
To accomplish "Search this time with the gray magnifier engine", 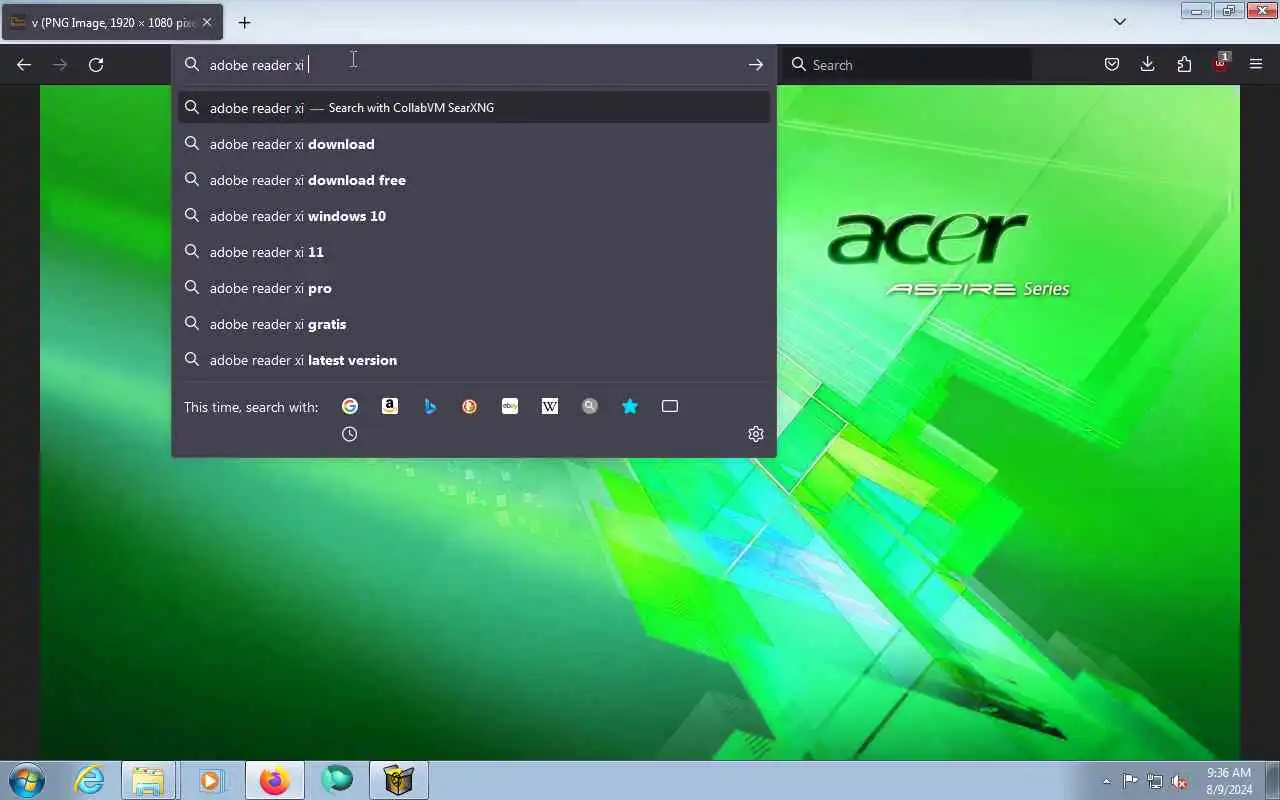I will [590, 406].
